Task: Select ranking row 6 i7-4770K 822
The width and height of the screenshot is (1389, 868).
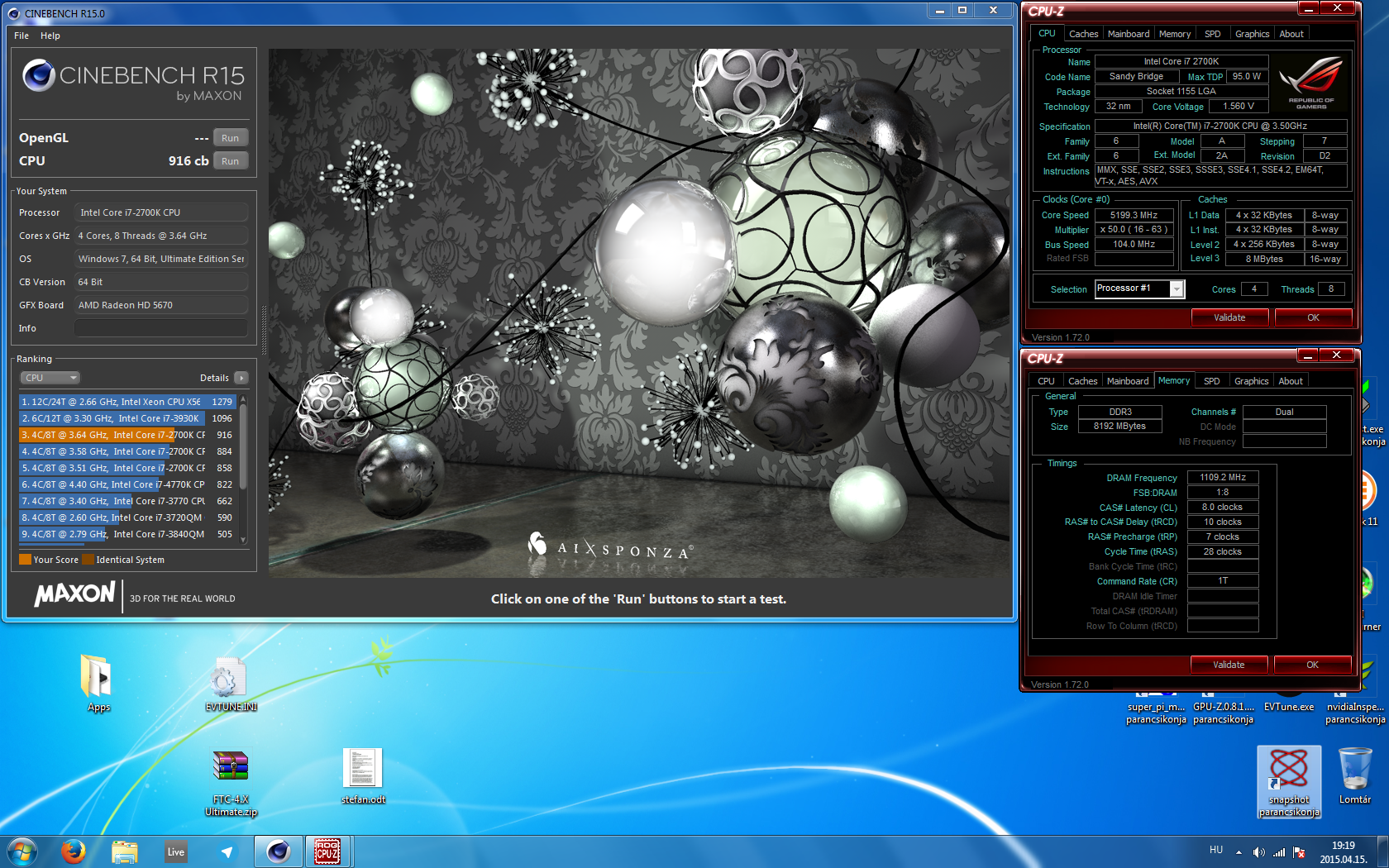Action: coord(127,484)
